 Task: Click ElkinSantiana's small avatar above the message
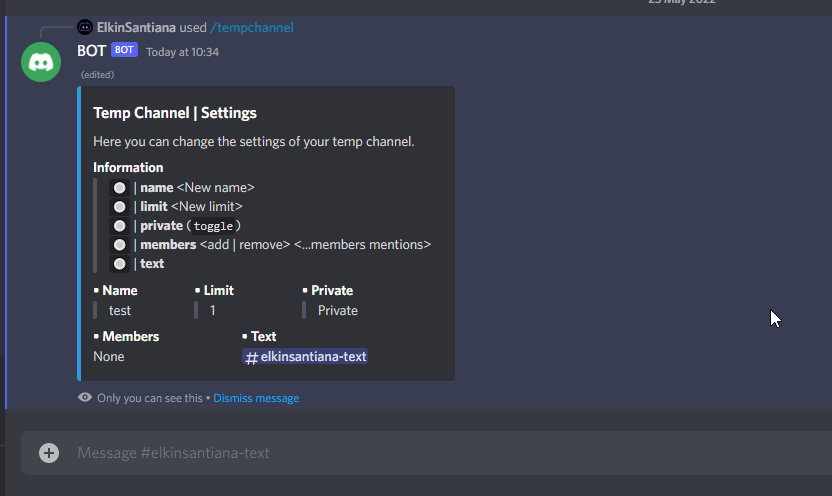coord(85,27)
